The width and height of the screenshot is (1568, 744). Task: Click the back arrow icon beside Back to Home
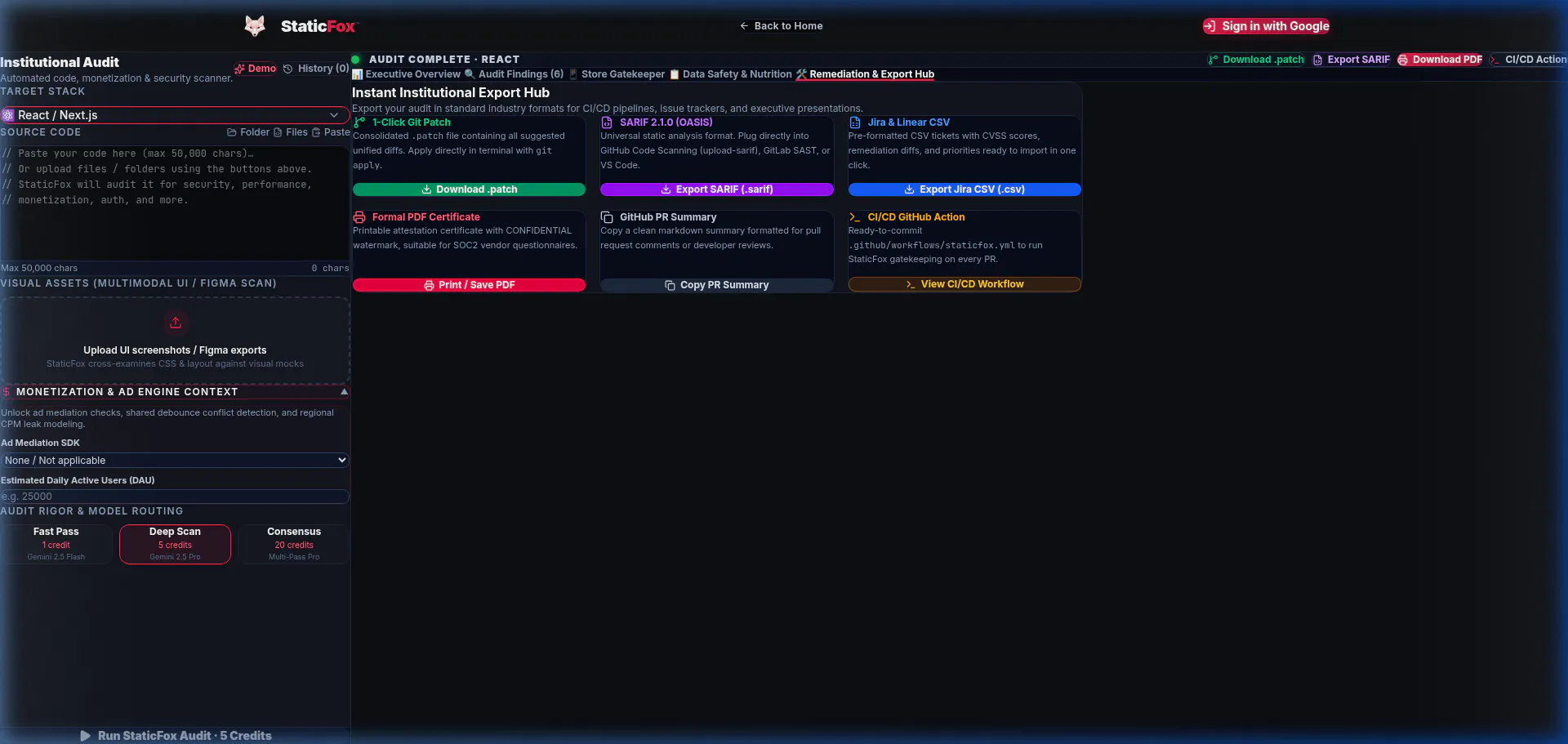point(744,26)
